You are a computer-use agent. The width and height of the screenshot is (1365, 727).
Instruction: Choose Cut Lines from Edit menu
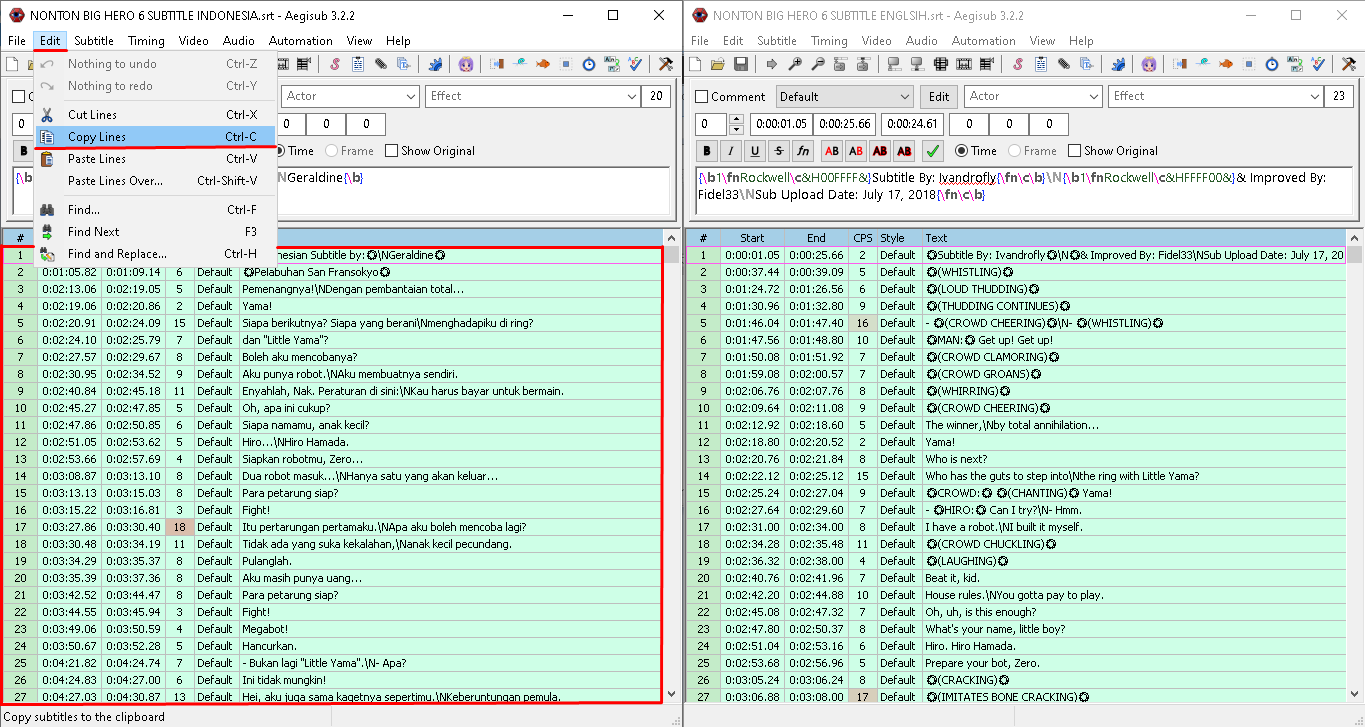tap(155, 115)
